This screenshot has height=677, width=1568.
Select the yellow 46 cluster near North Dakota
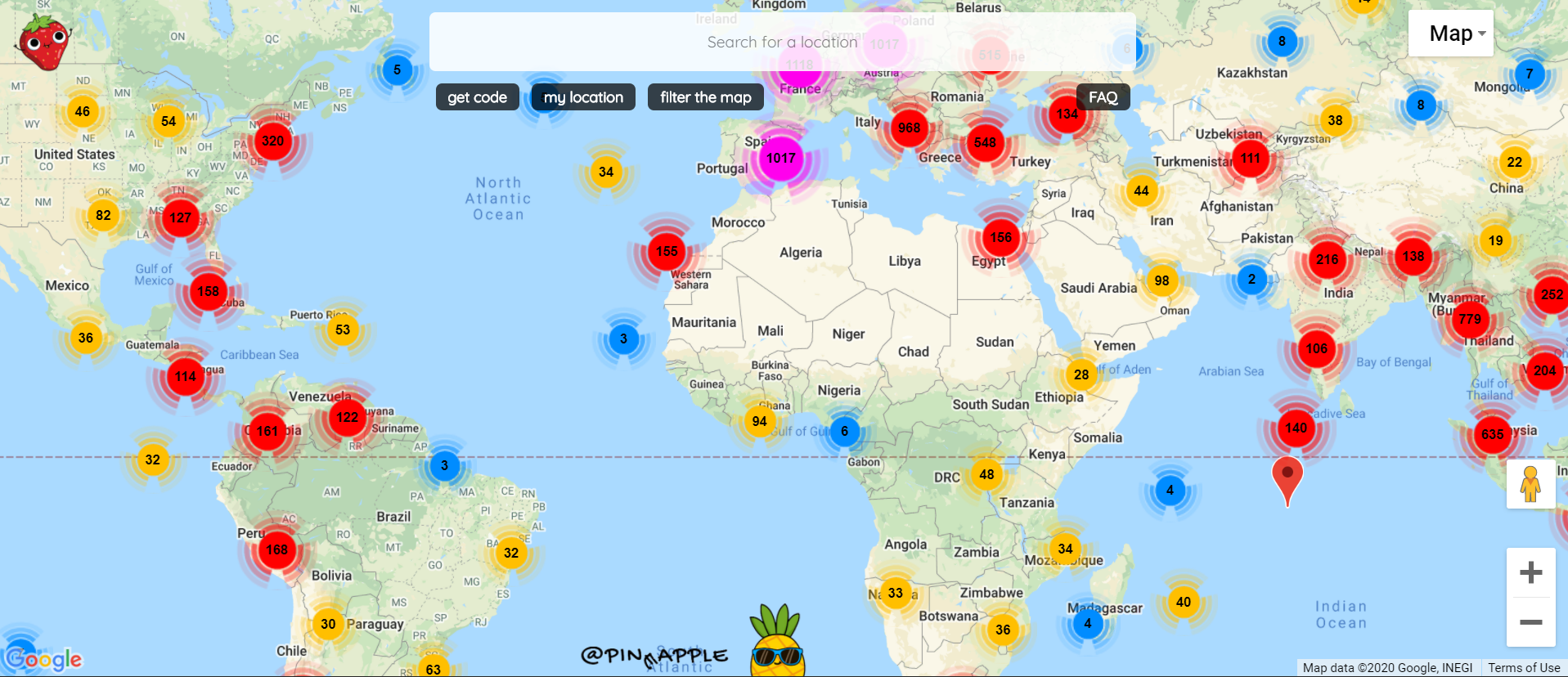83,111
